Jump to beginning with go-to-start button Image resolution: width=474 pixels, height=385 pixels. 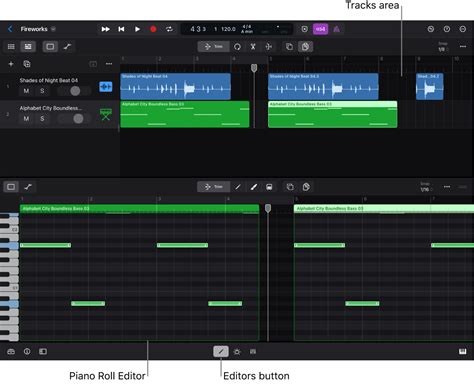click(121, 29)
